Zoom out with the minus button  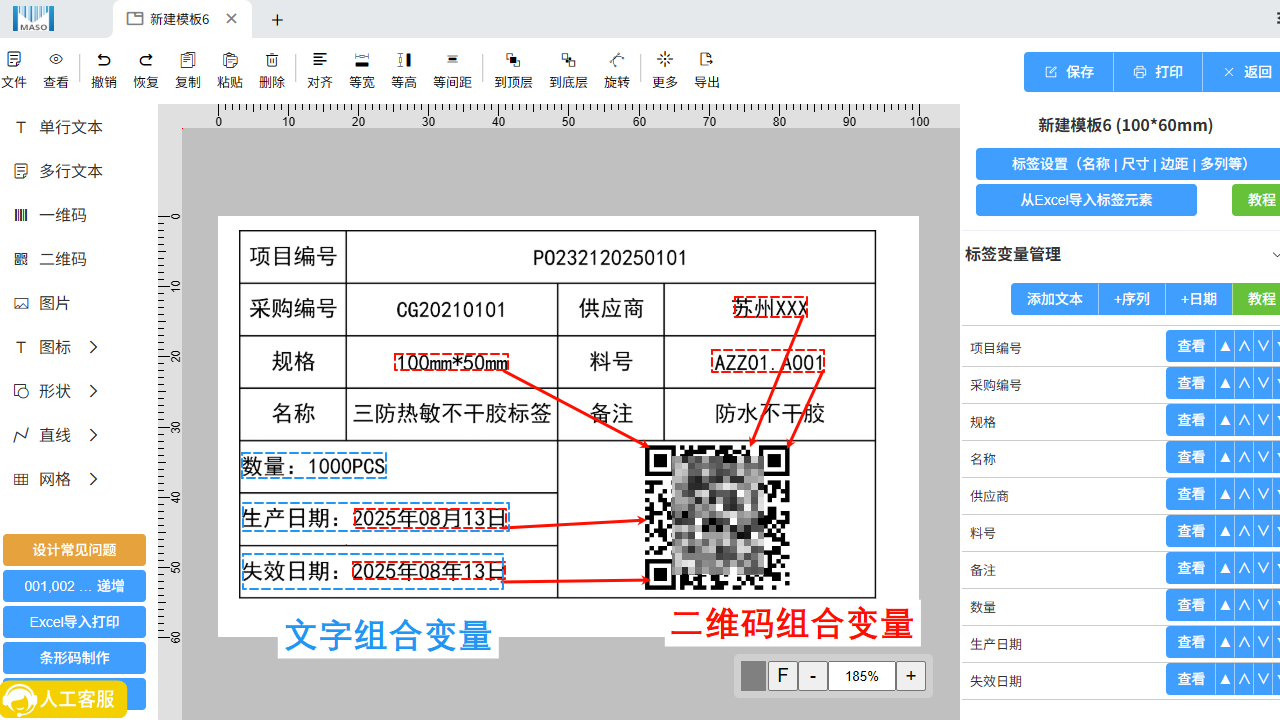[813, 676]
